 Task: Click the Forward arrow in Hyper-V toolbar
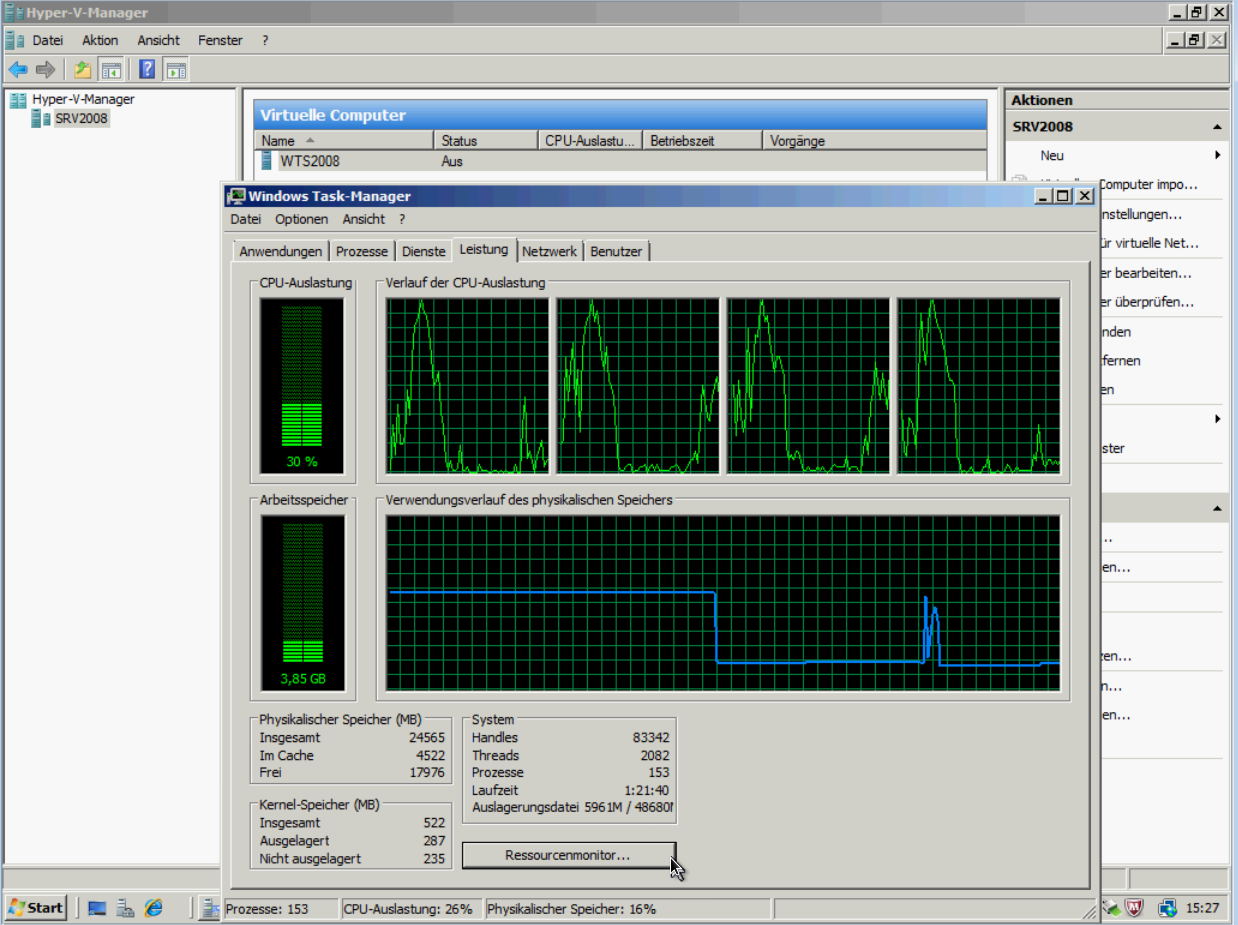45,69
